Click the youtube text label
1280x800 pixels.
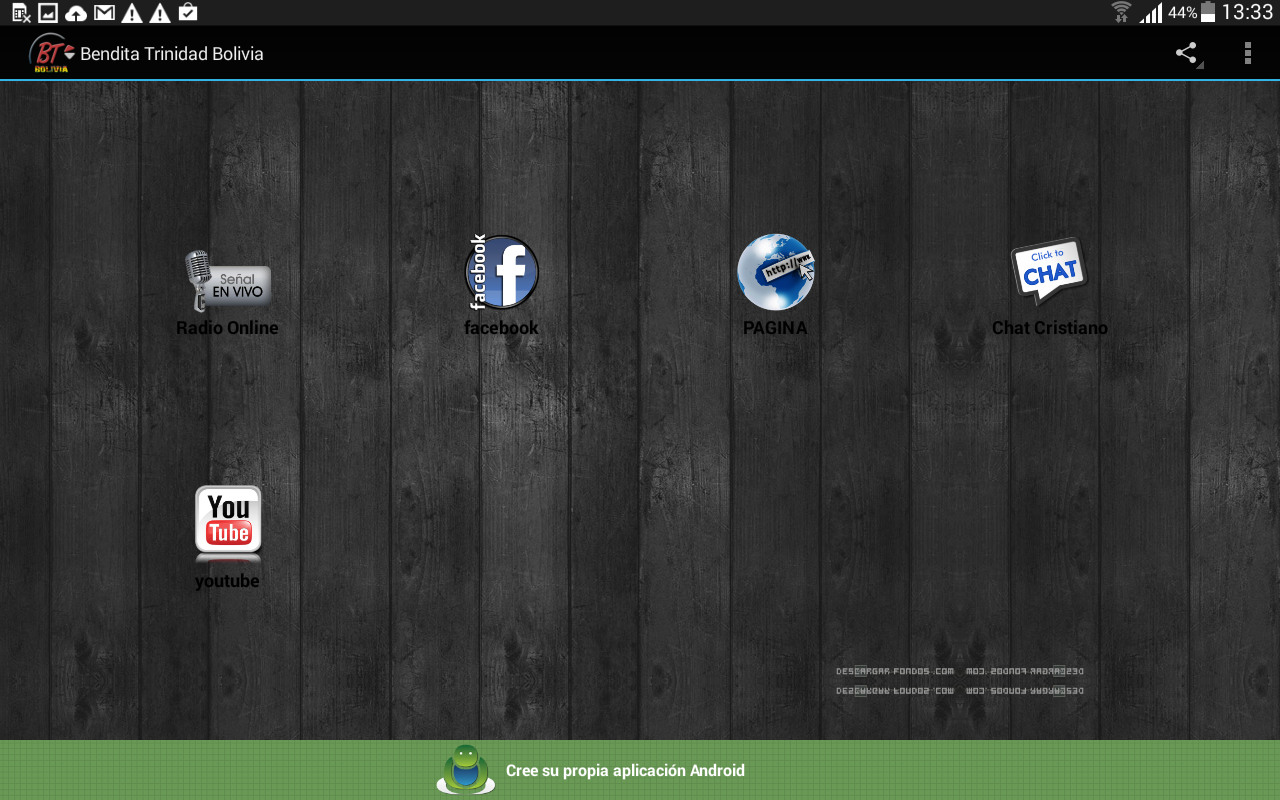(x=227, y=581)
